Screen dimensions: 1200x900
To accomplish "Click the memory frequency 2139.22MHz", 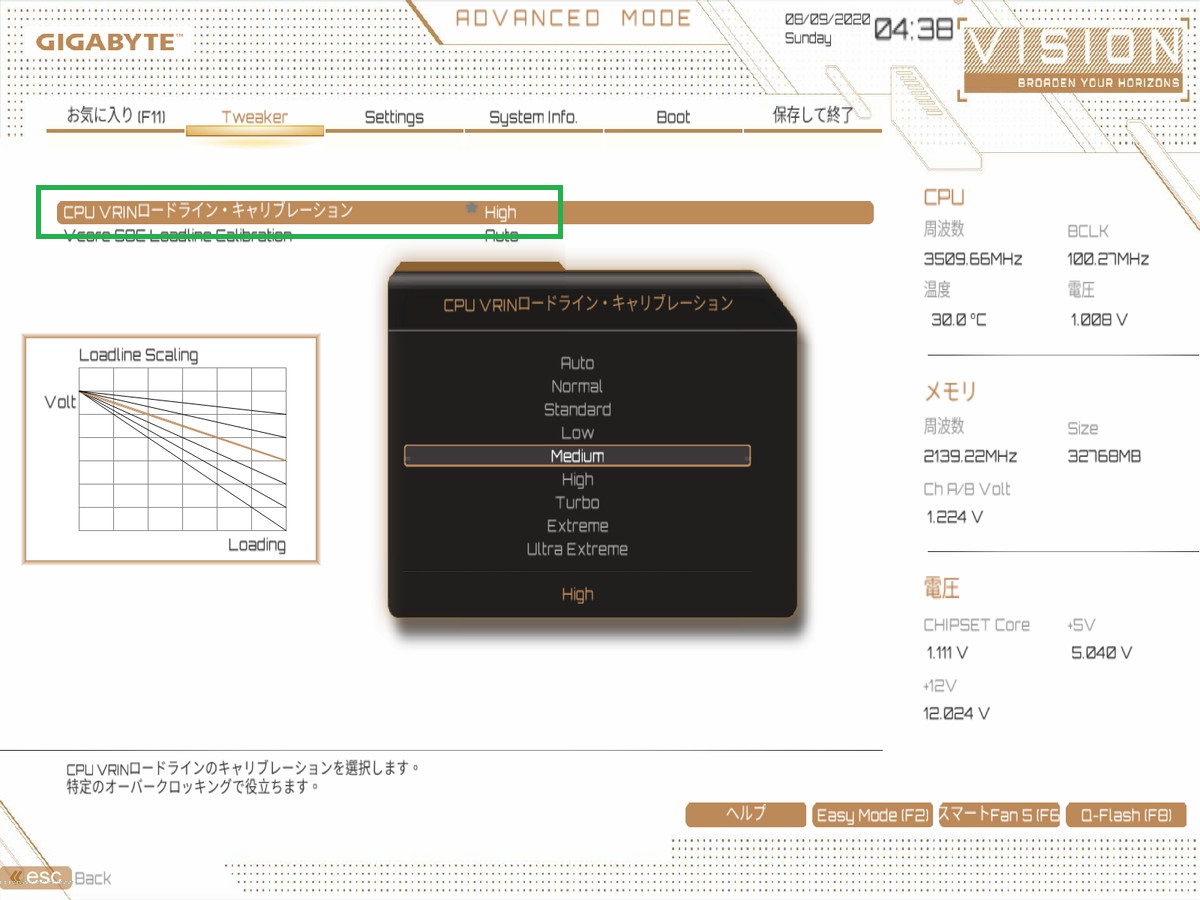I will coord(970,456).
